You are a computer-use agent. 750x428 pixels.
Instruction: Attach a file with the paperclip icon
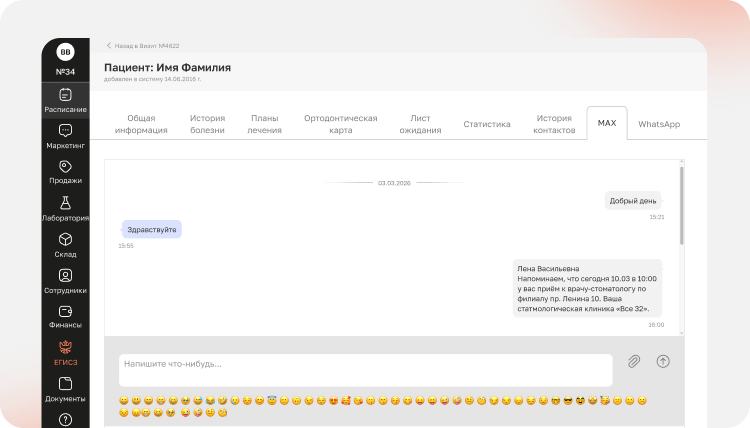[634, 362]
